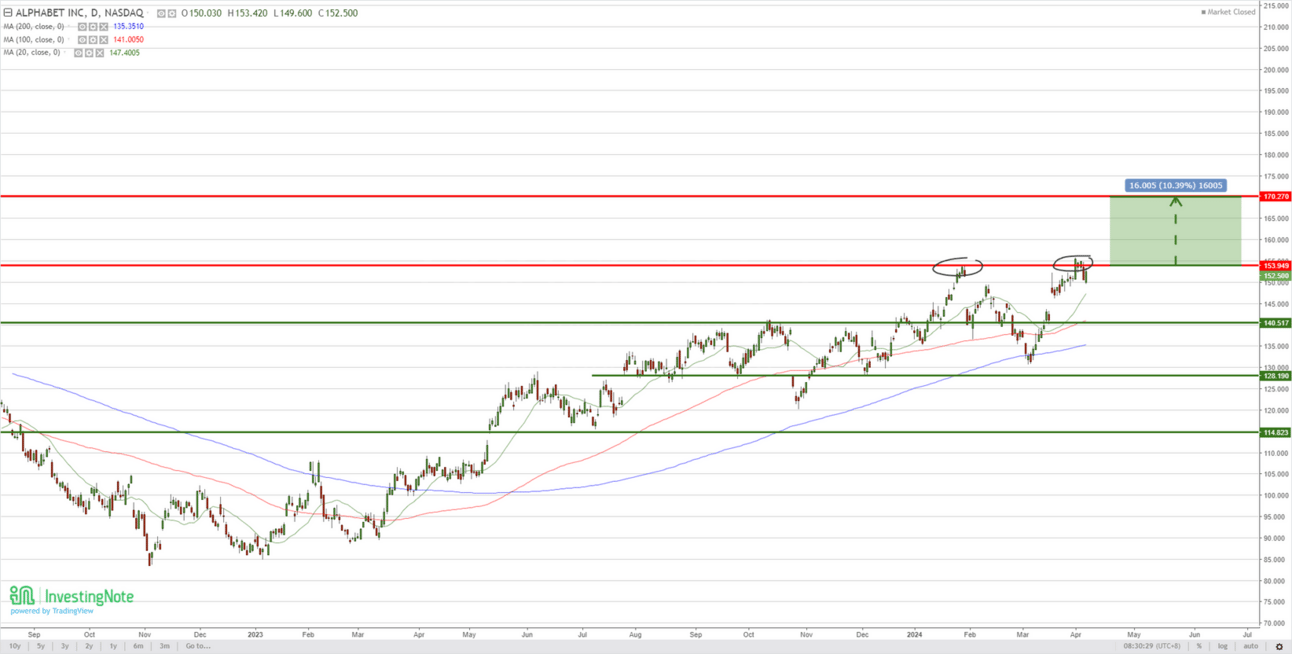Open the Go to... date dialog
Image resolution: width=1292 pixels, height=654 pixels.
[x=198, y=646]
